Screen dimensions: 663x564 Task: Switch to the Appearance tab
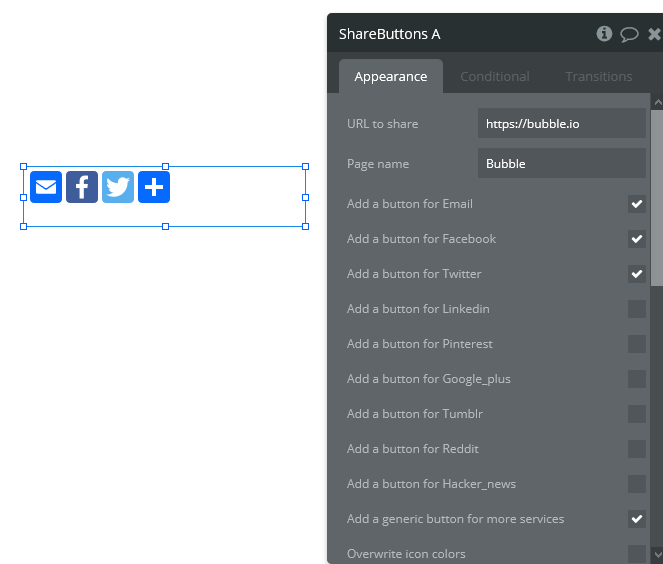point(391,77)
